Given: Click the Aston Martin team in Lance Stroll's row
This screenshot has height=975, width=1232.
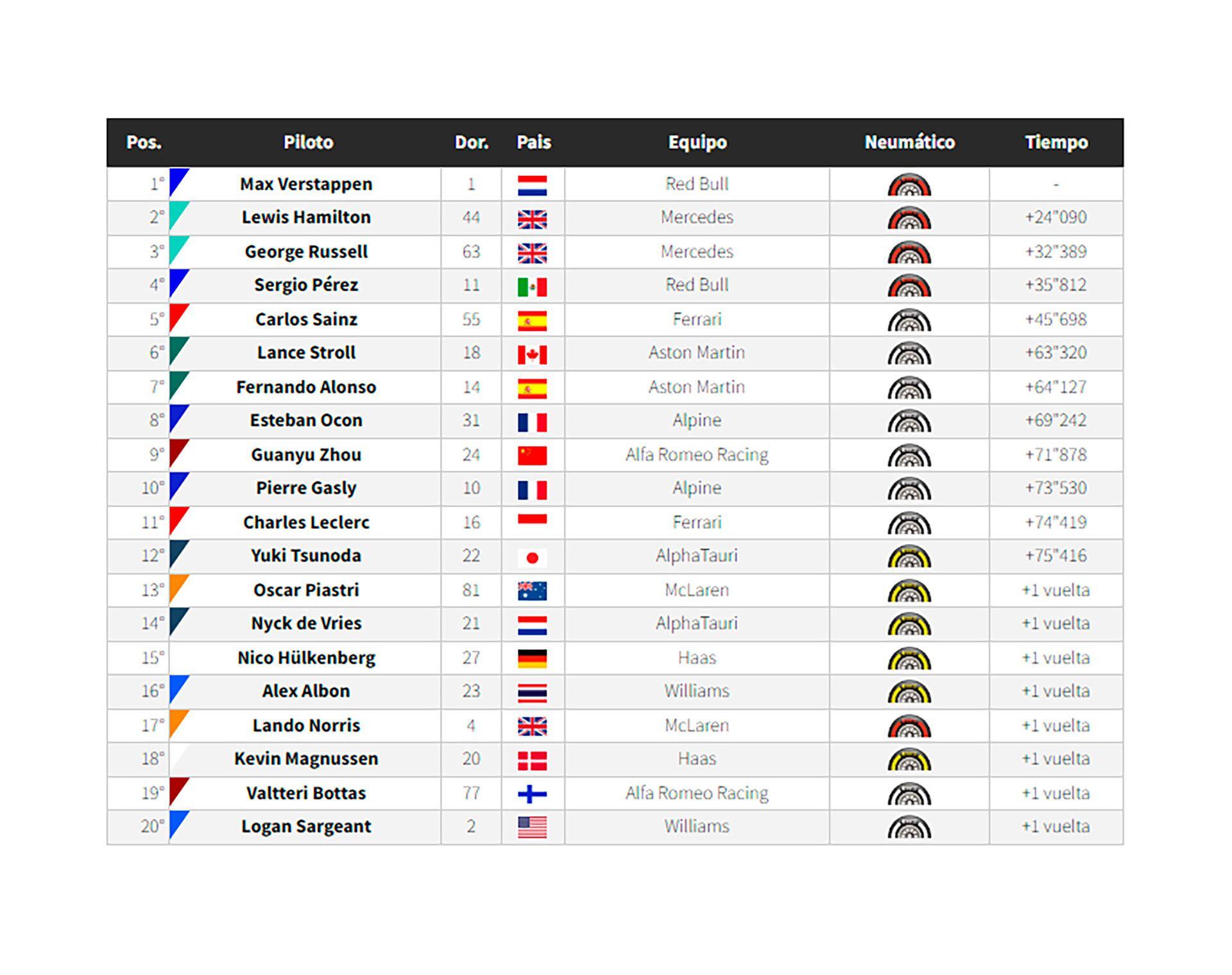Looking at the screenshot, I should (696, 352).
